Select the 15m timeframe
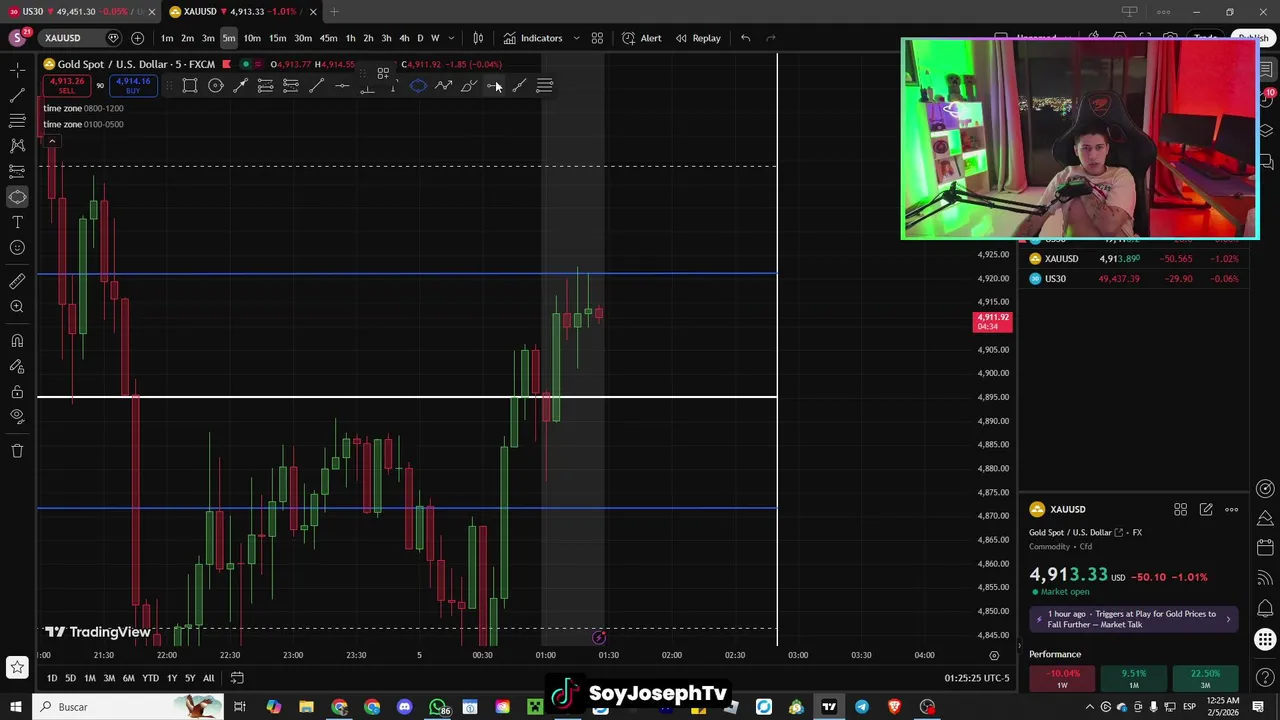 point(277,38)
